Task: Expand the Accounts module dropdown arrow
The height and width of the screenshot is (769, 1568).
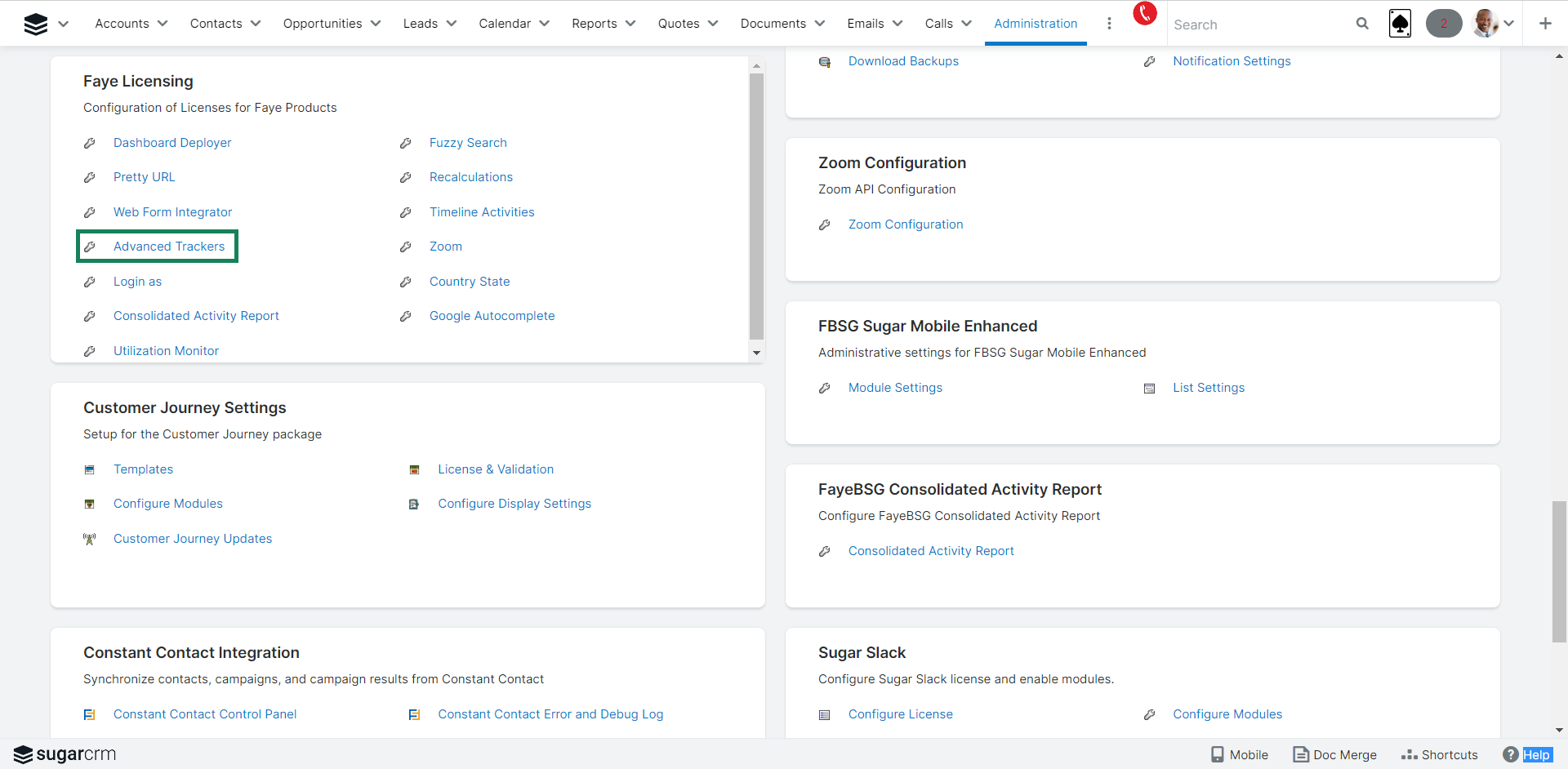Action: 163,24
